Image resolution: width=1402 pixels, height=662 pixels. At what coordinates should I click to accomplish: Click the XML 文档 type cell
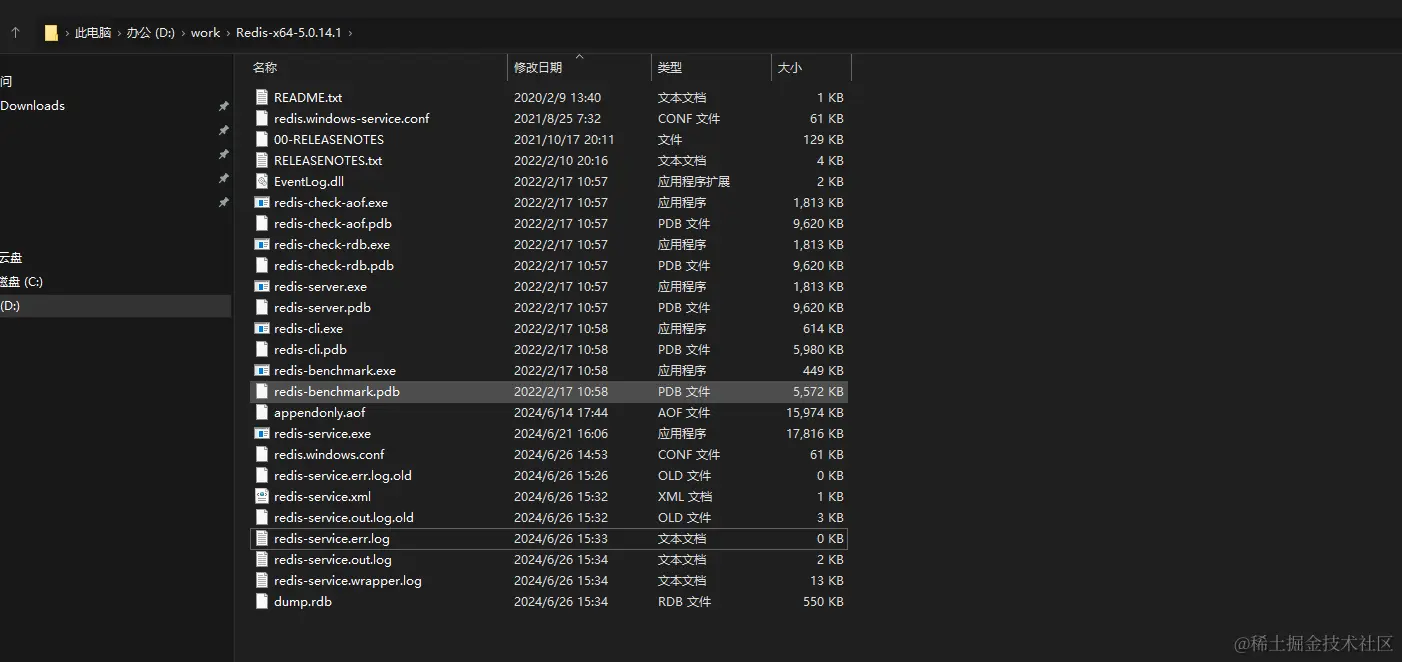[x=685, y=496]
